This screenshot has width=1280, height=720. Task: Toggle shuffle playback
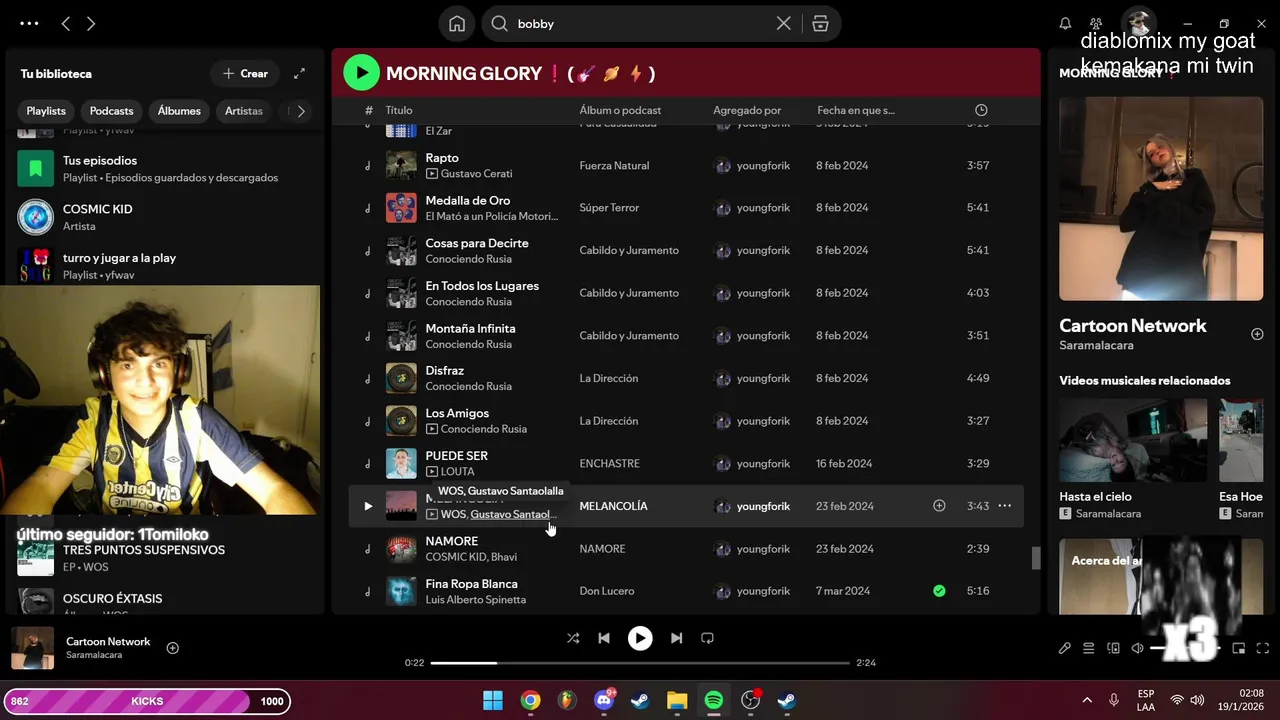click(x=573, y=638)
